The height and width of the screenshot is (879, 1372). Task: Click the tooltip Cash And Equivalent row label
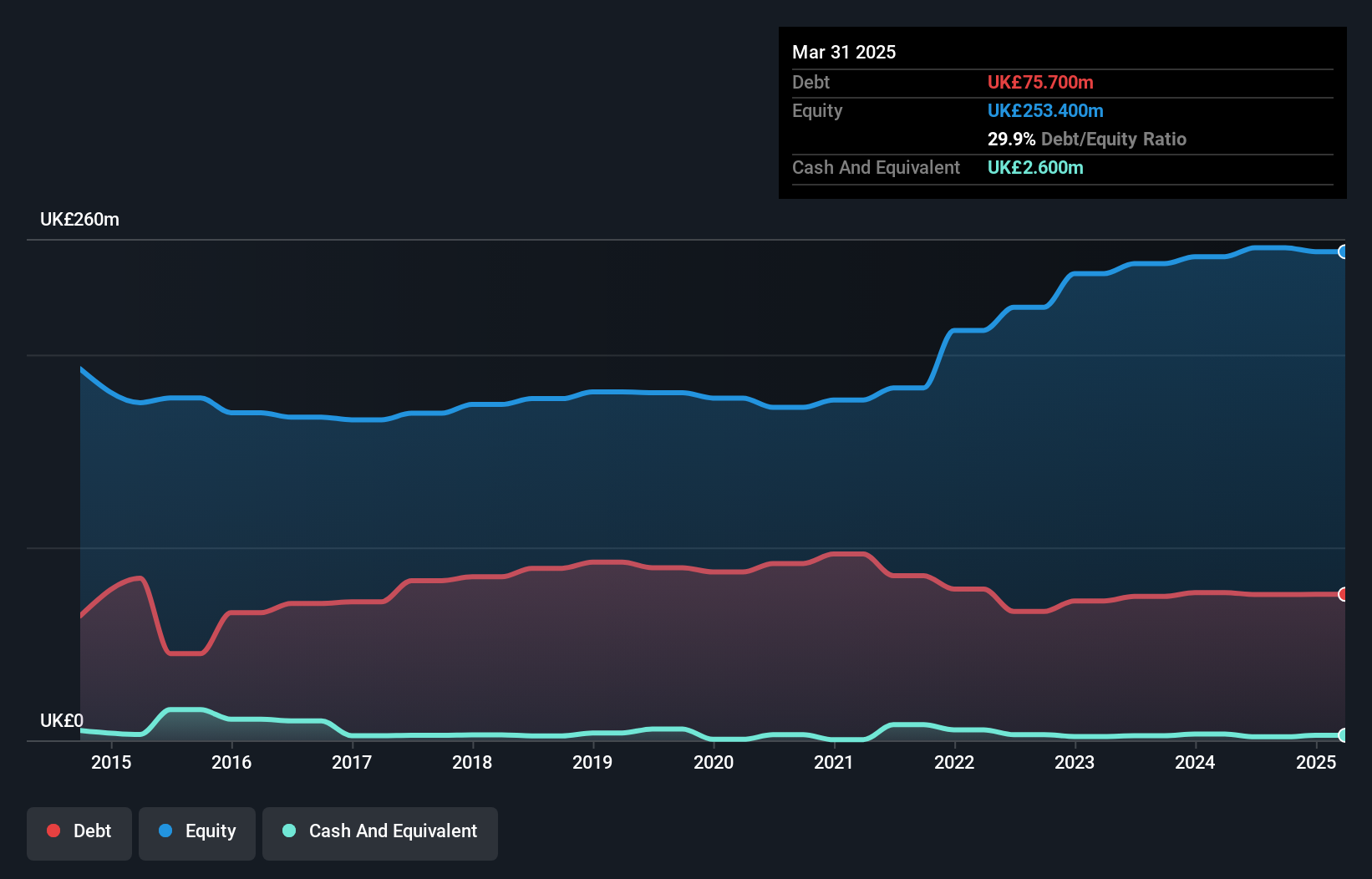point(876,167)
